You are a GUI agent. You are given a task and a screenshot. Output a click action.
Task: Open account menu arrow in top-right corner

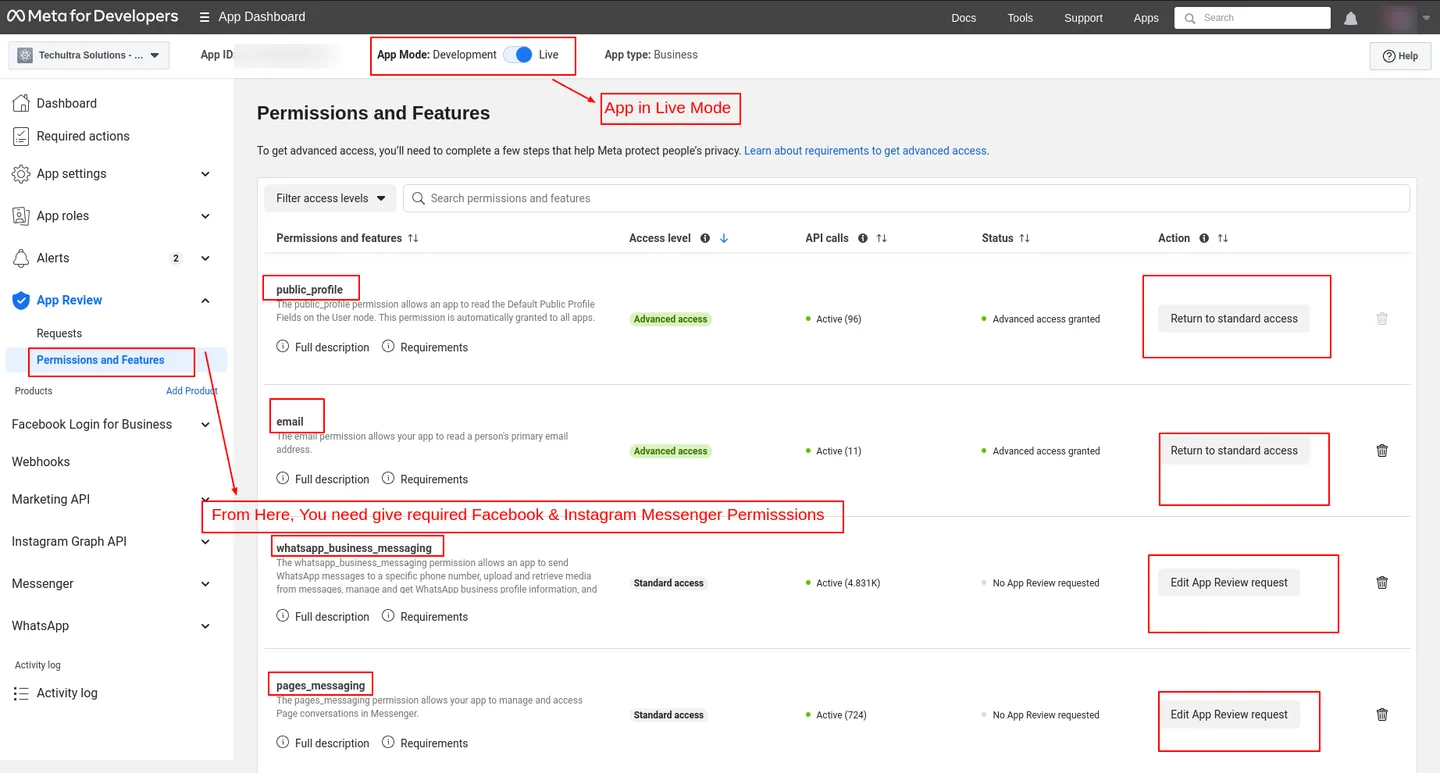point(1426,18)
